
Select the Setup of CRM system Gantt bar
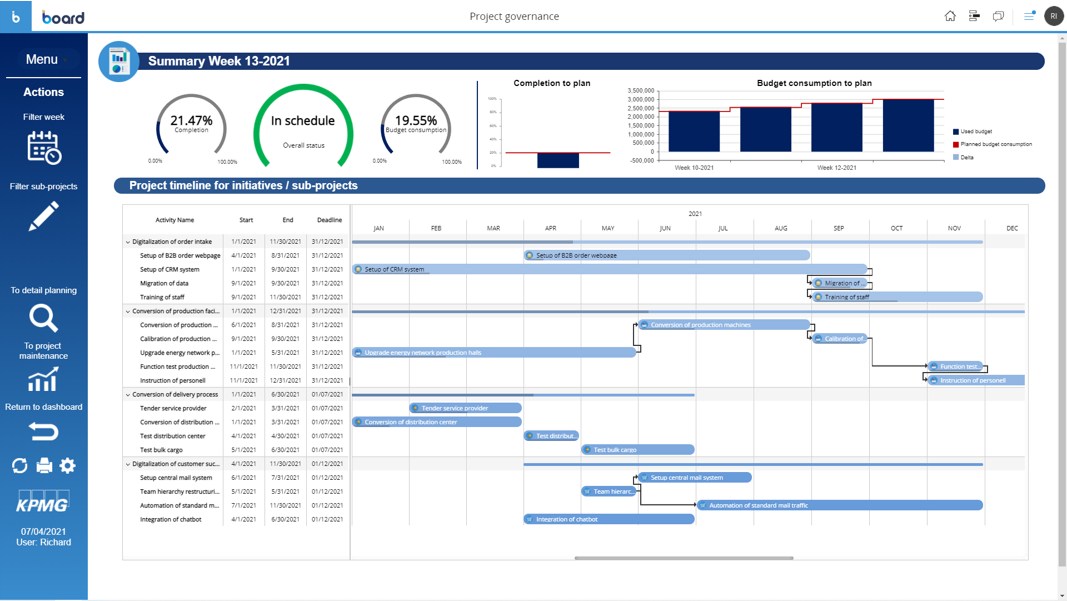point(610,270)
